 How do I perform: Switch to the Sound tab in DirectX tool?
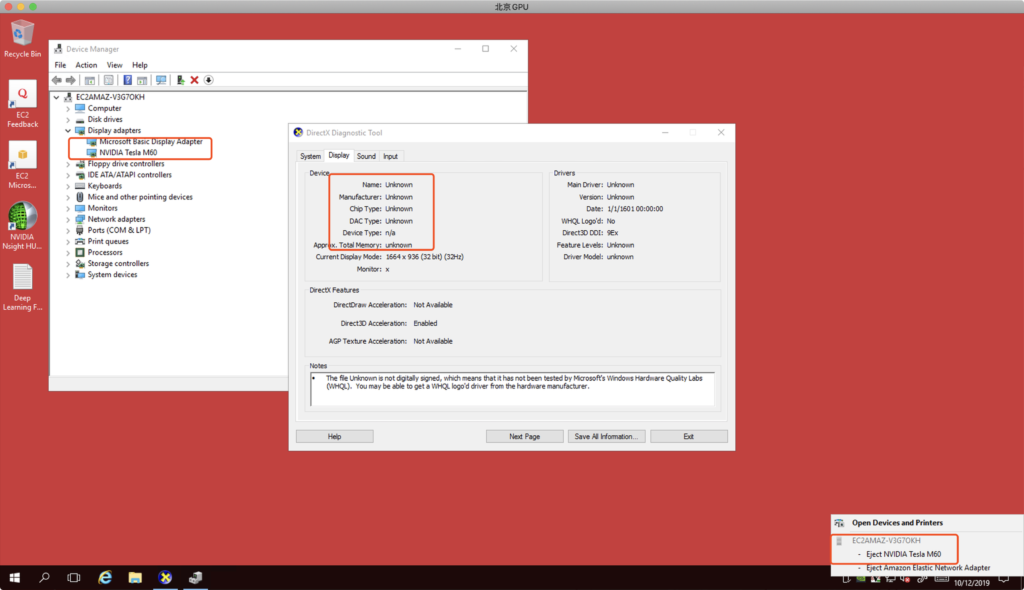pyautogui.click(x=366, y=156)
